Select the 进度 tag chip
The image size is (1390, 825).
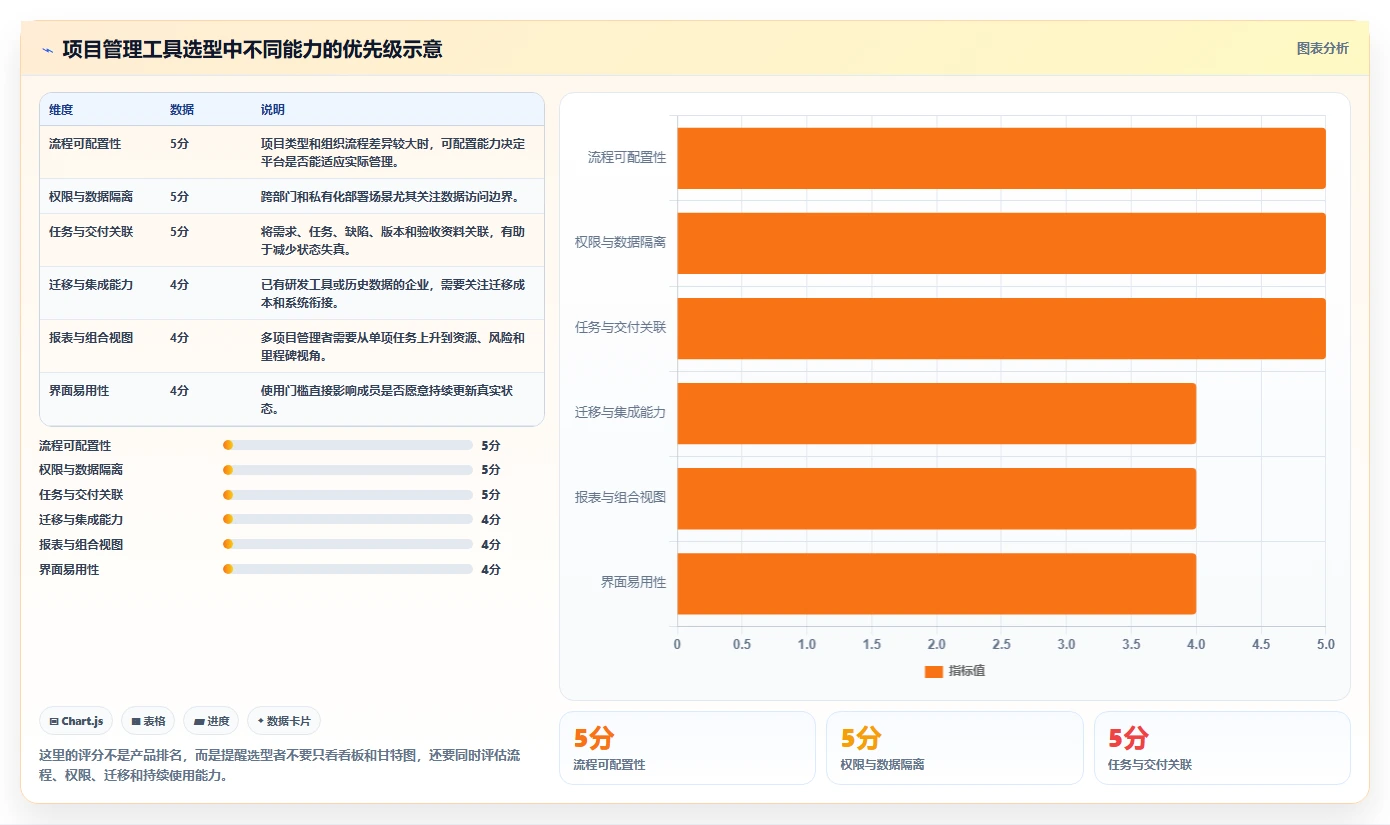(x=211, y=721)
